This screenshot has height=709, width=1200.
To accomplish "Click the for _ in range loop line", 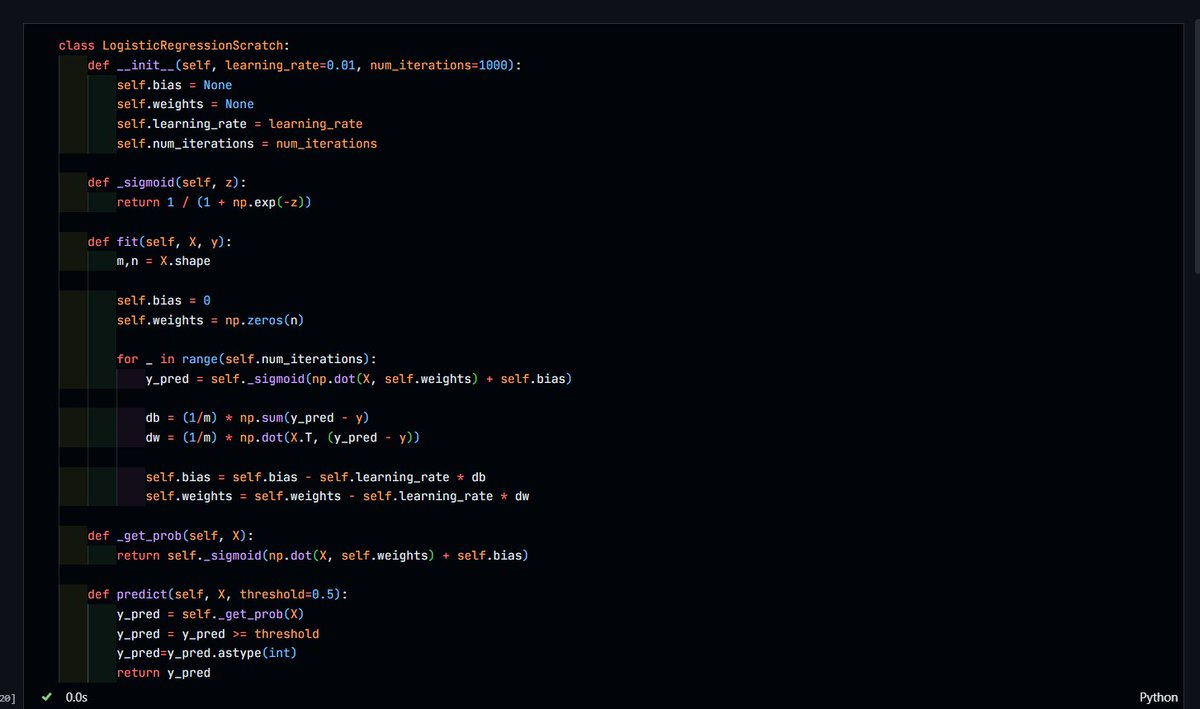I will (247, 359).
